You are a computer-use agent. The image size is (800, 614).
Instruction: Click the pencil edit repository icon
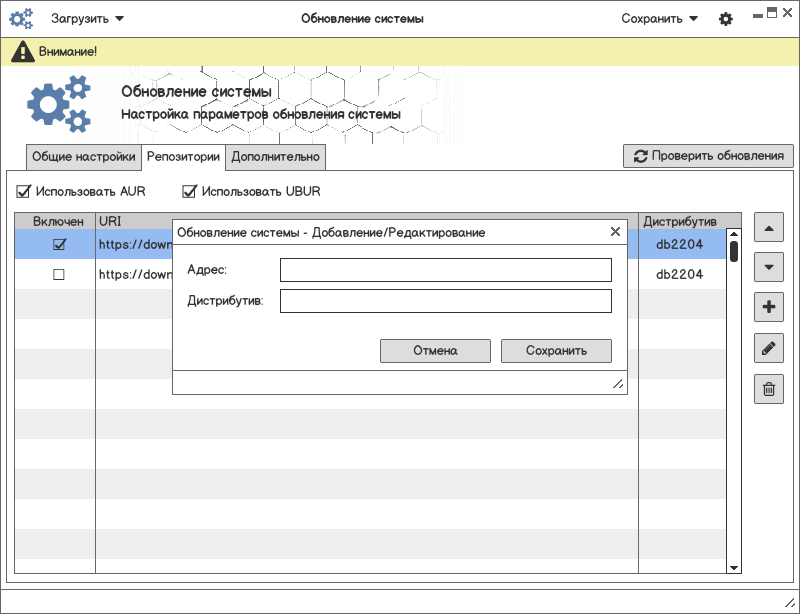tap(768, 348)
